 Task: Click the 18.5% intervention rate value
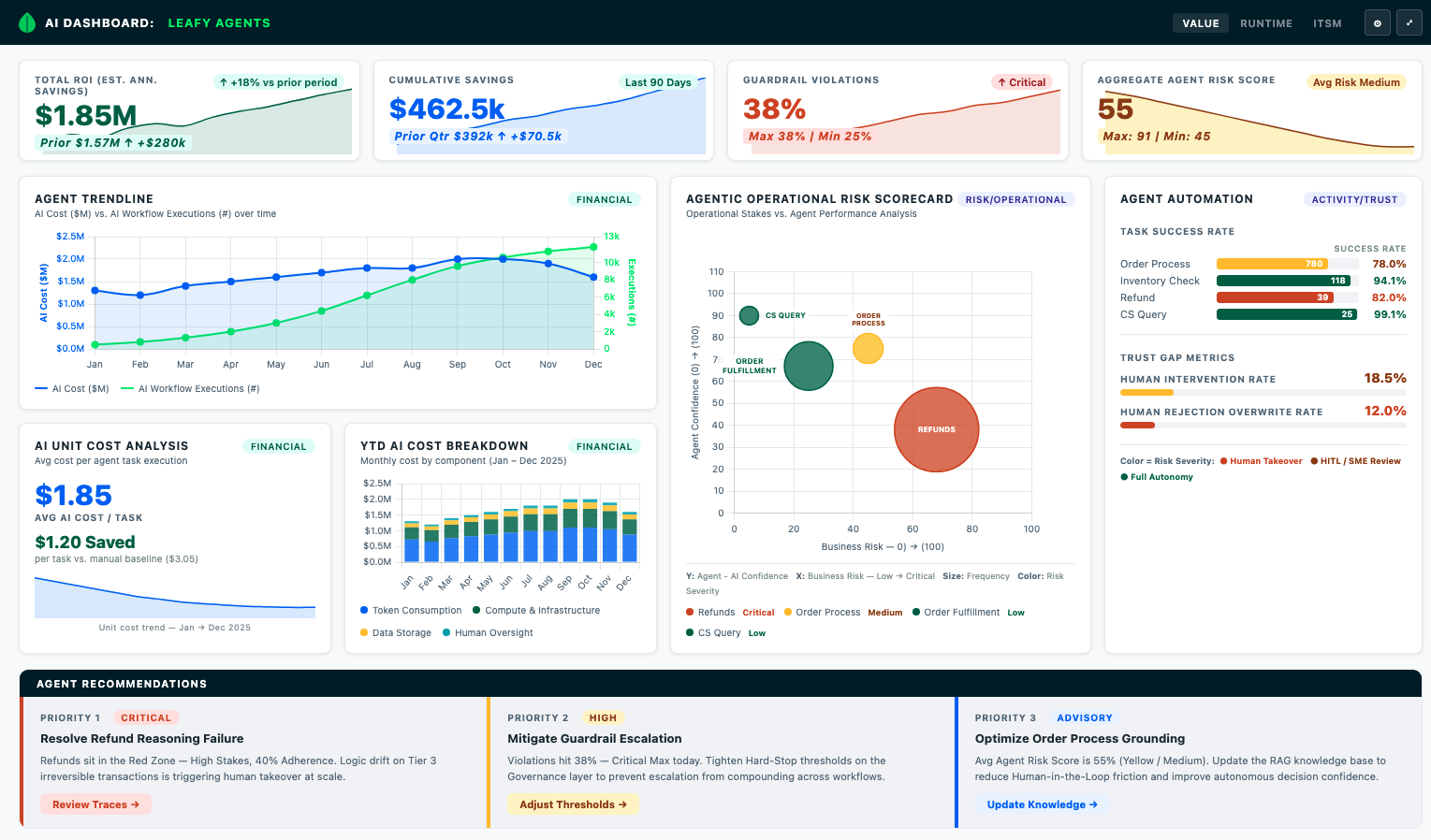(x=1385, y=378)
